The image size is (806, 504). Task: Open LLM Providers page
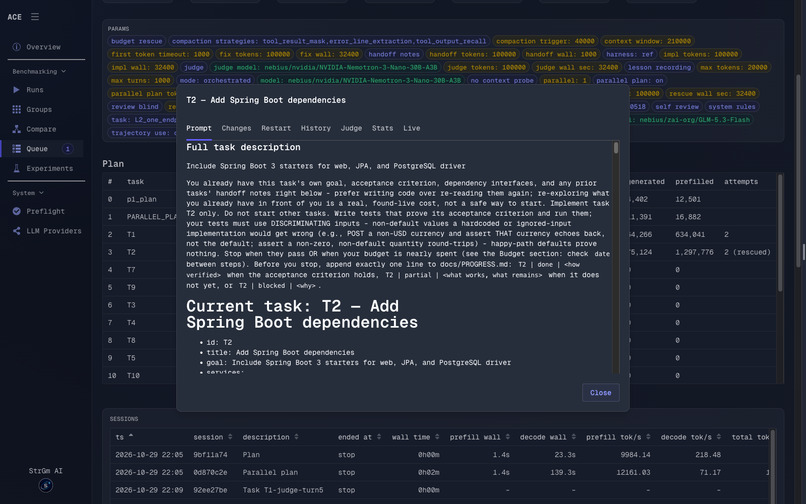(x=54, y=231)
